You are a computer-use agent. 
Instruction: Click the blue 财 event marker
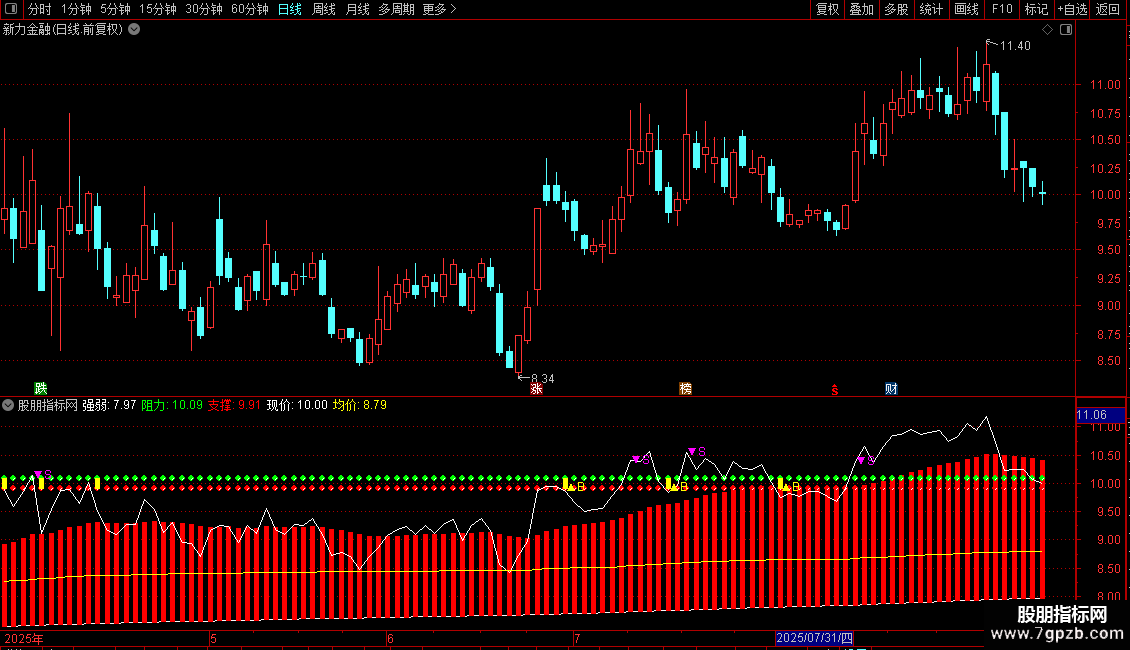pyautogui.click(x=891, y=388)
